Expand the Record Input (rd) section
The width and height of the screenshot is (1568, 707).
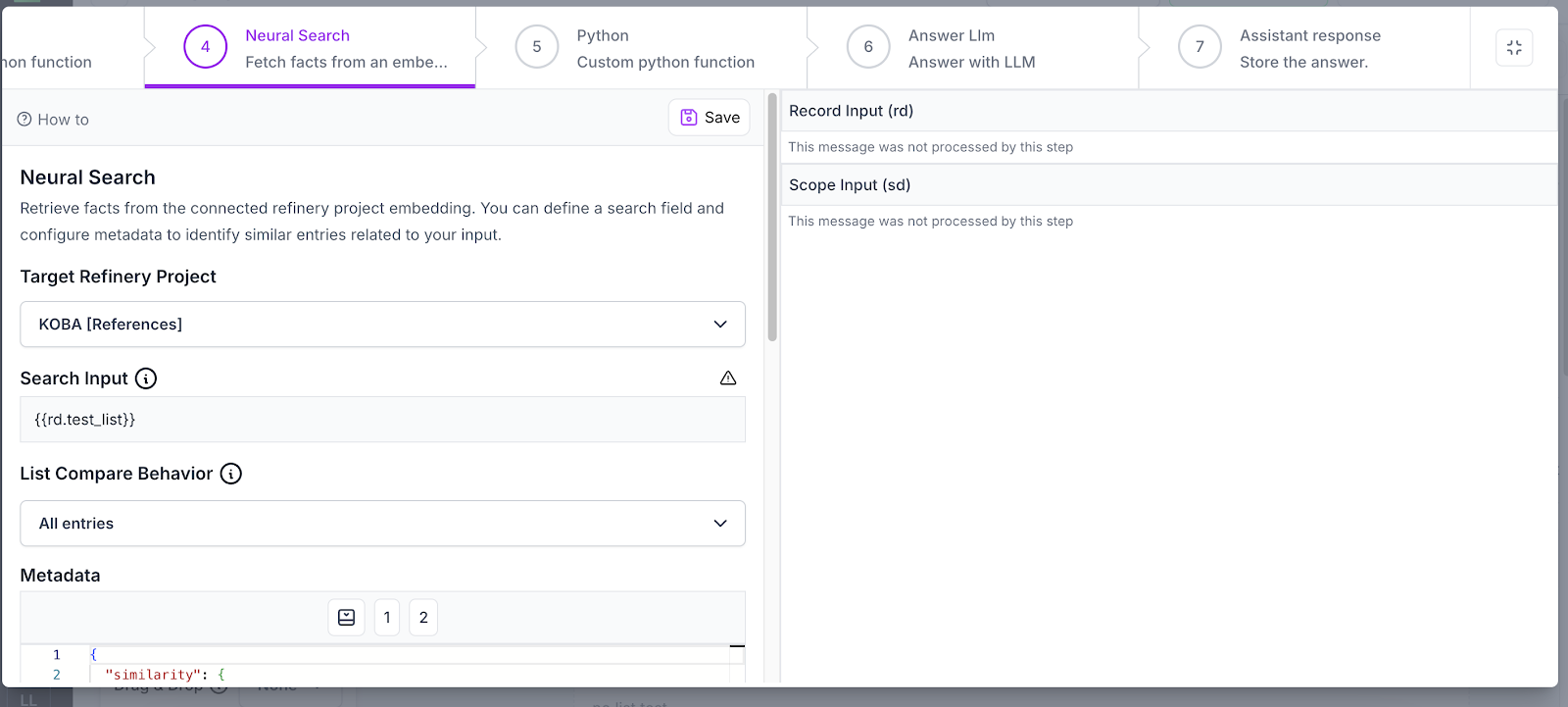pyautogui.click(x=1168, y=111)
